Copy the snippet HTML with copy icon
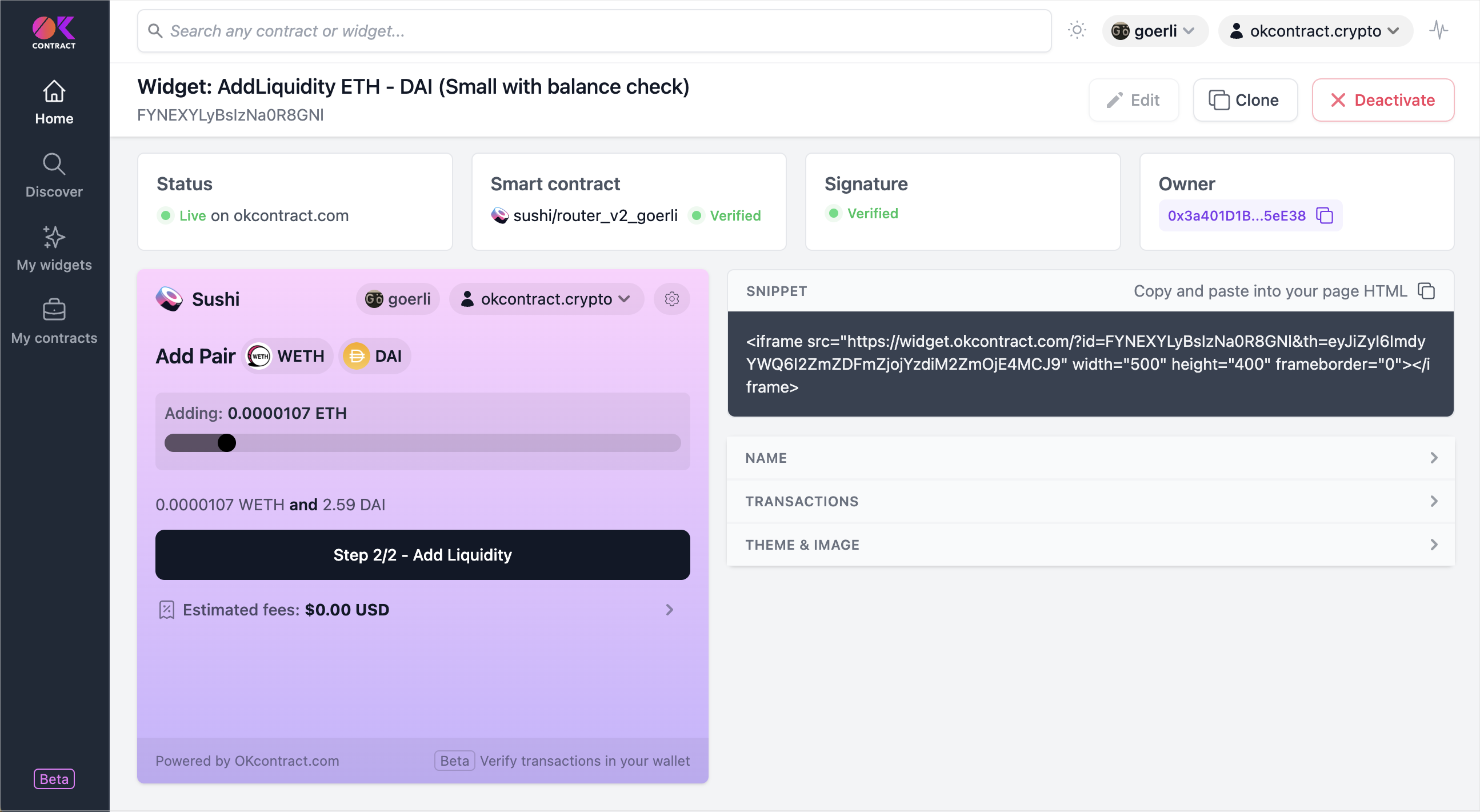The width and height of the screenshot is (1480, 812). click(1426, 291)
